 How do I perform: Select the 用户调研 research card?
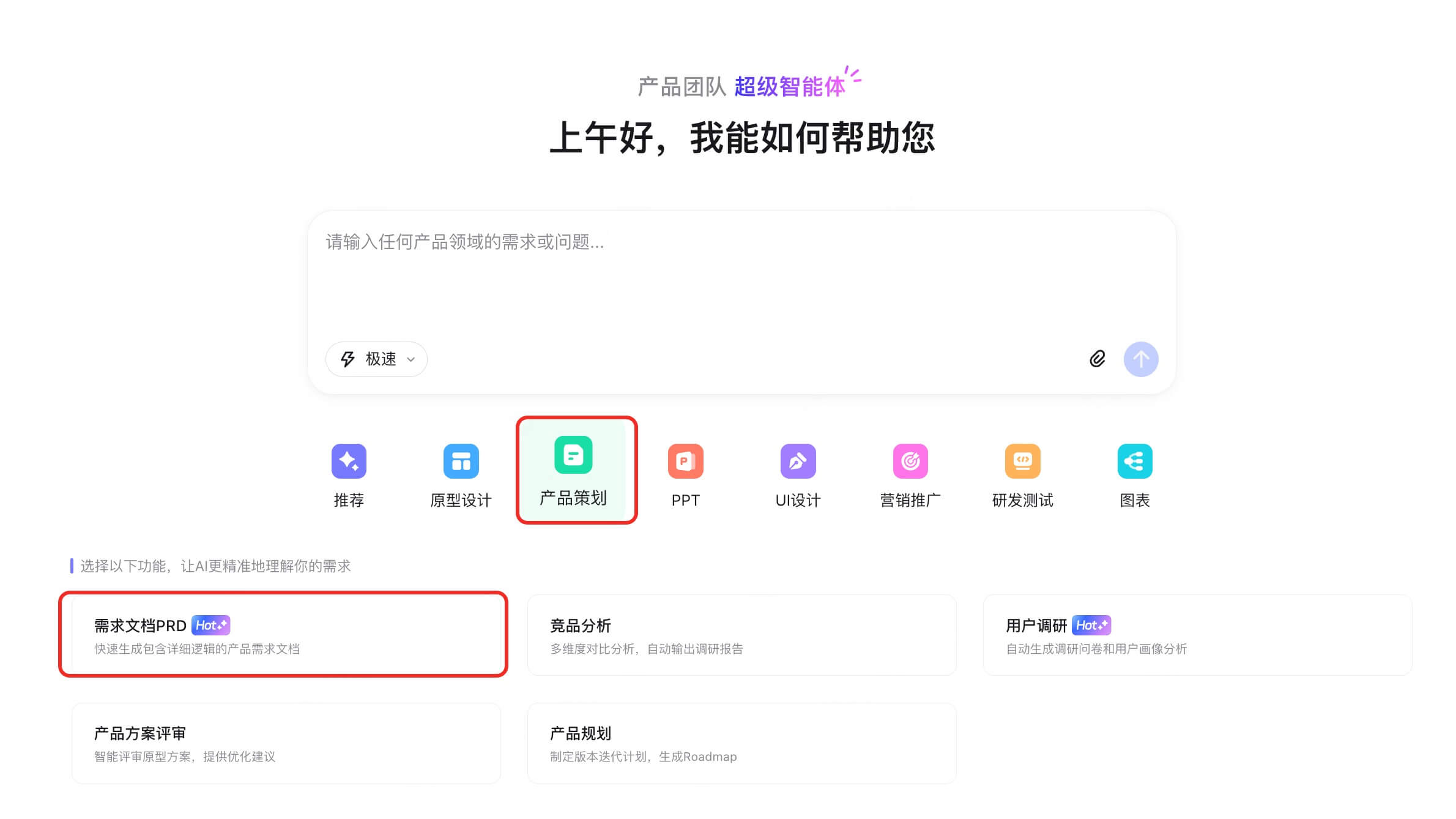coord(1197,635)
